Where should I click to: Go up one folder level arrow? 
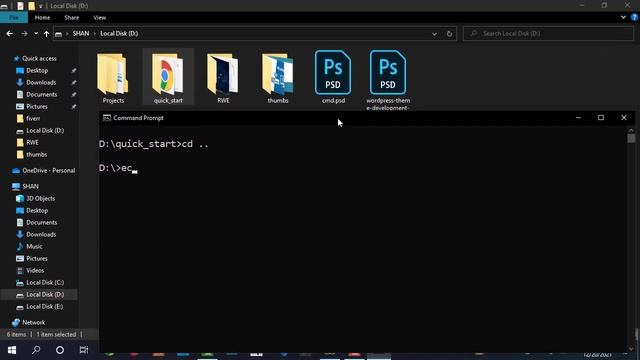tap(46, 34)
